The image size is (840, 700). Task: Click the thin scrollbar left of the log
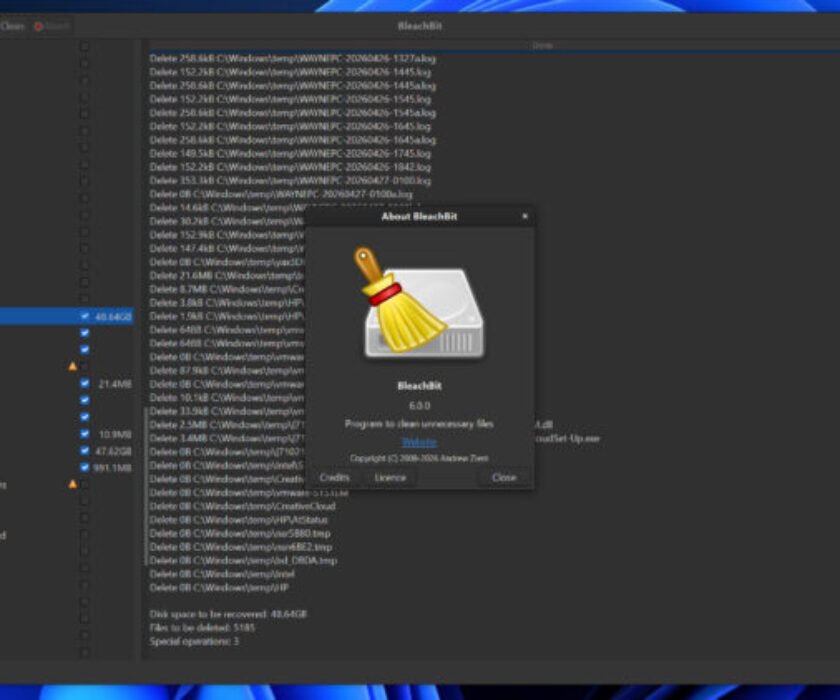[x=145, y=486]
